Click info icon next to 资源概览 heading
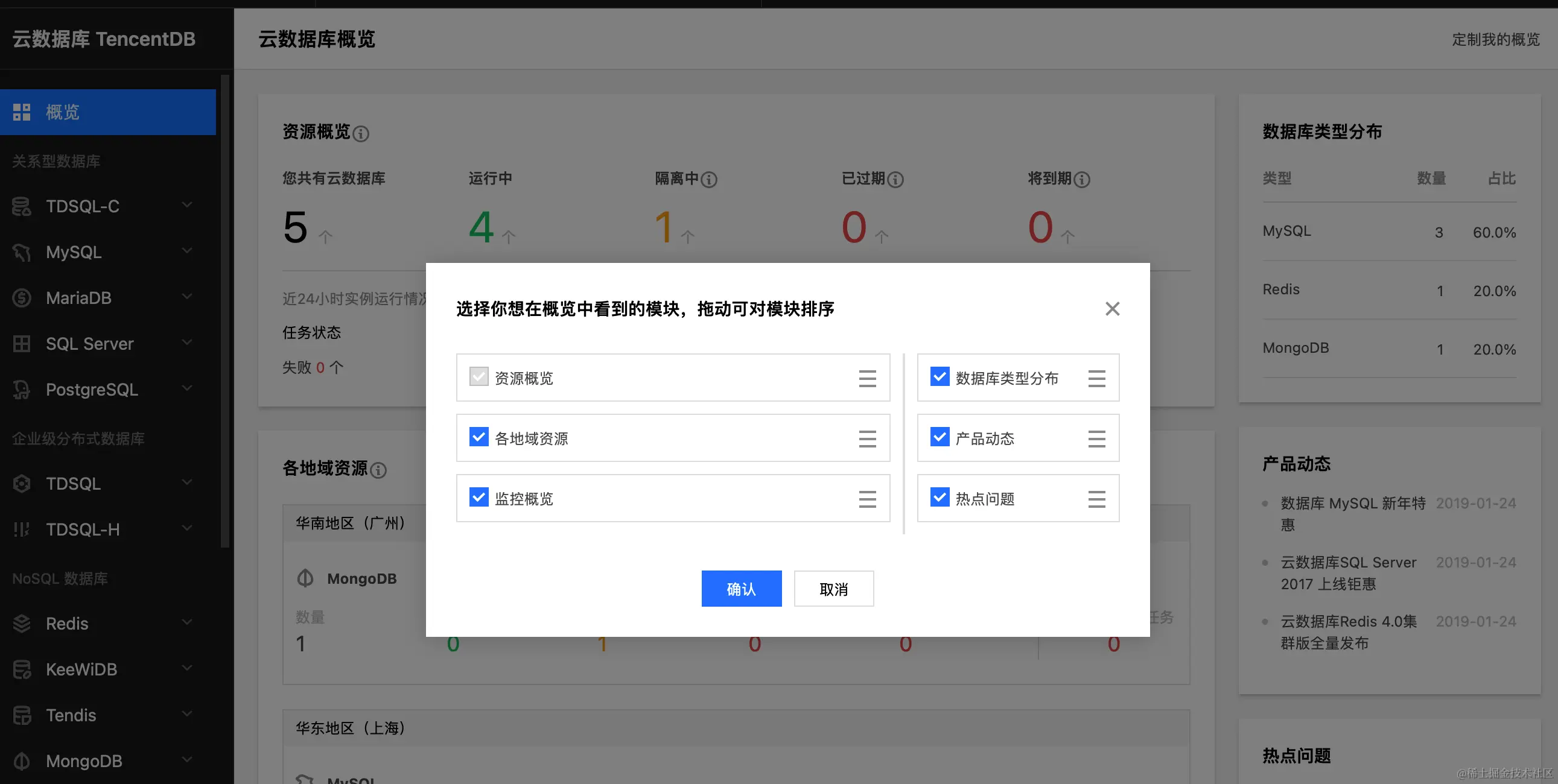Image resolution: width=1558 pixels, height=784 pixels. point(361,134)
